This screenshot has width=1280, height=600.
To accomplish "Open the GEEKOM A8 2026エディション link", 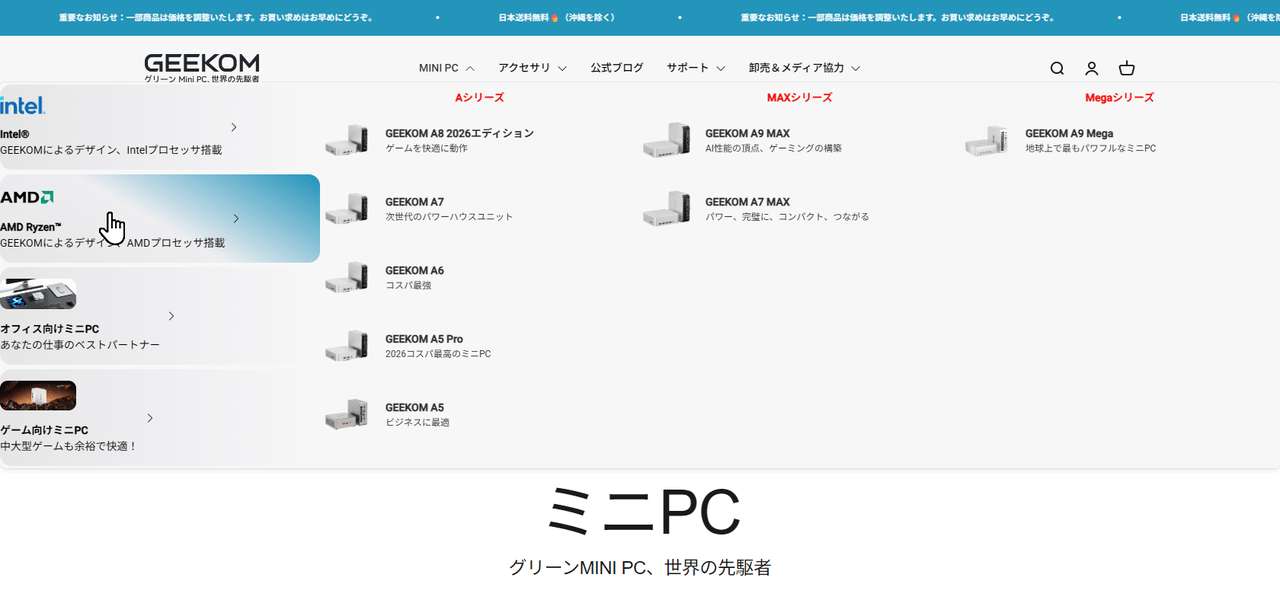I will [459, 132].
